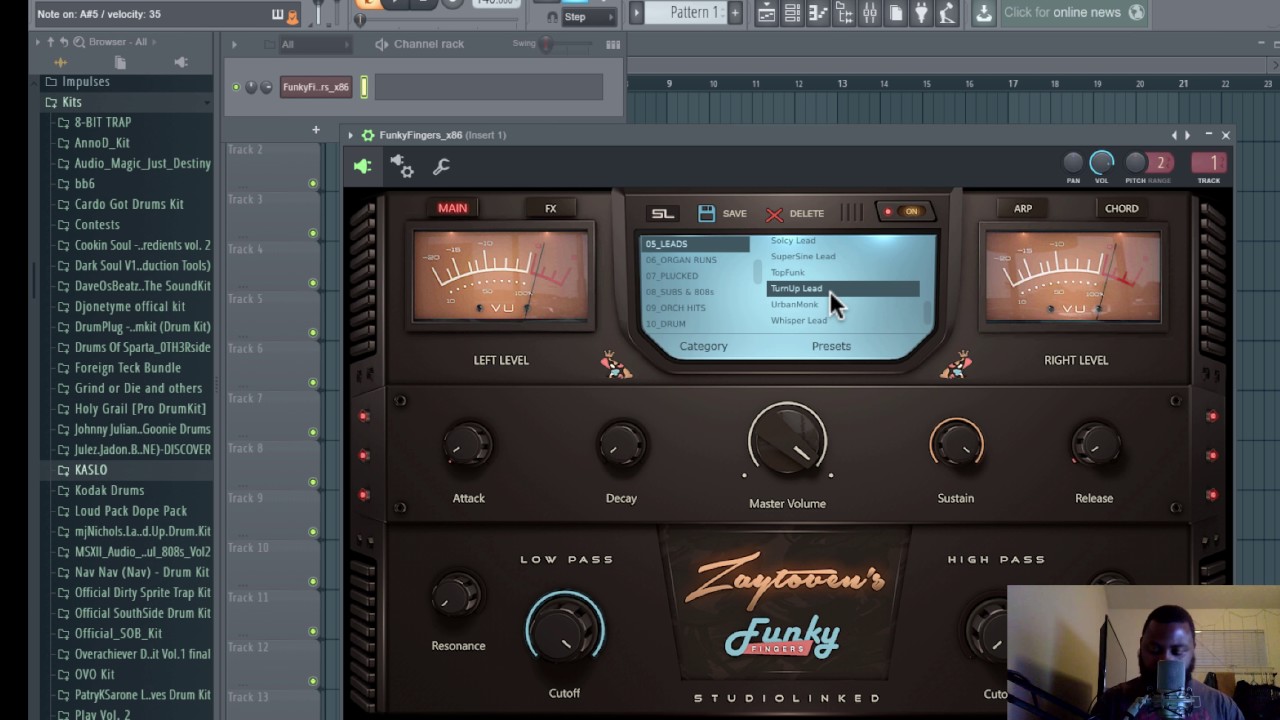This screenshot has height=720, width=1280.
Task: Expand the Kits folder in browser
Action: [x=72, y=102]
